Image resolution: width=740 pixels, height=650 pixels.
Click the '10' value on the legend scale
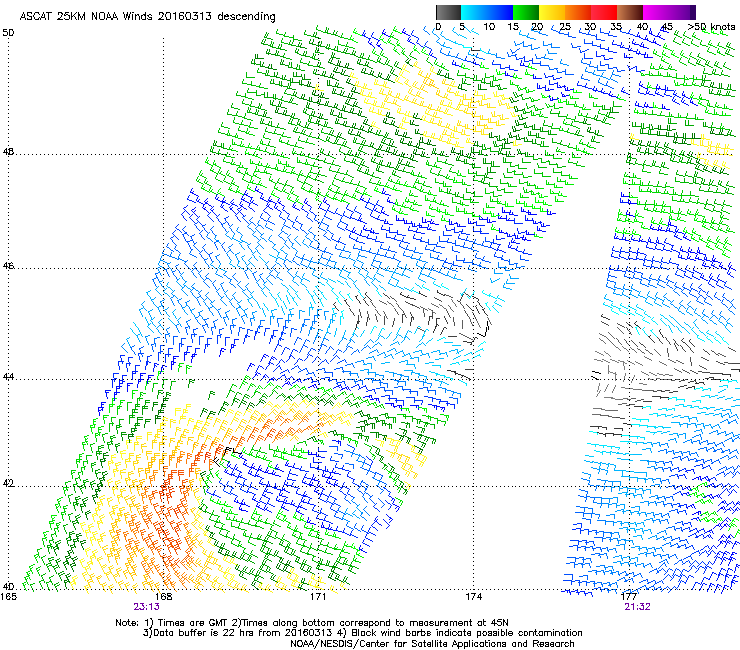point(489,27)
